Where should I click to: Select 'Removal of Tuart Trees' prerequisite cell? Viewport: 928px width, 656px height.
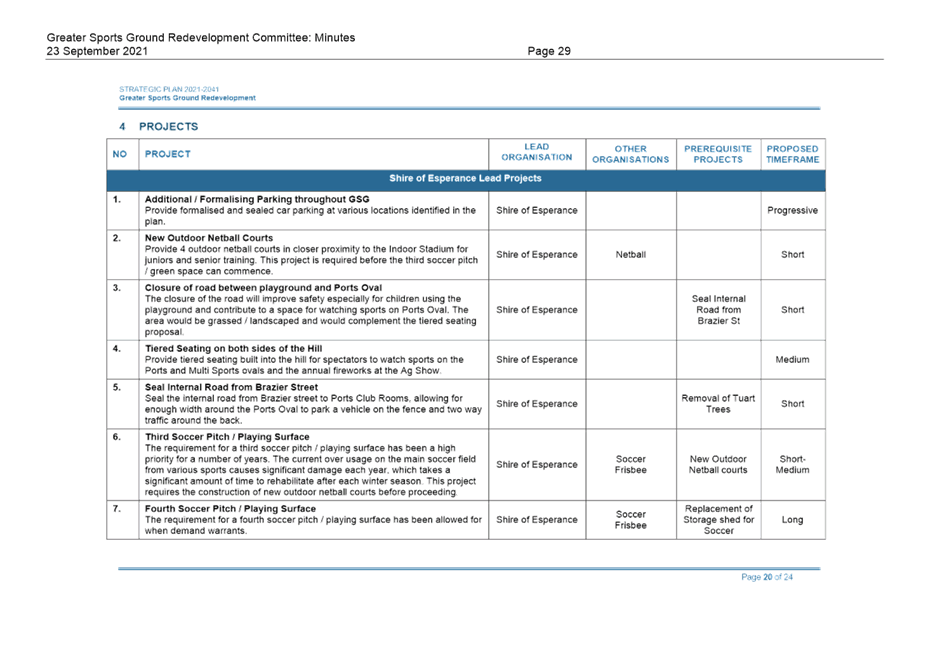(x=718, y=404)
